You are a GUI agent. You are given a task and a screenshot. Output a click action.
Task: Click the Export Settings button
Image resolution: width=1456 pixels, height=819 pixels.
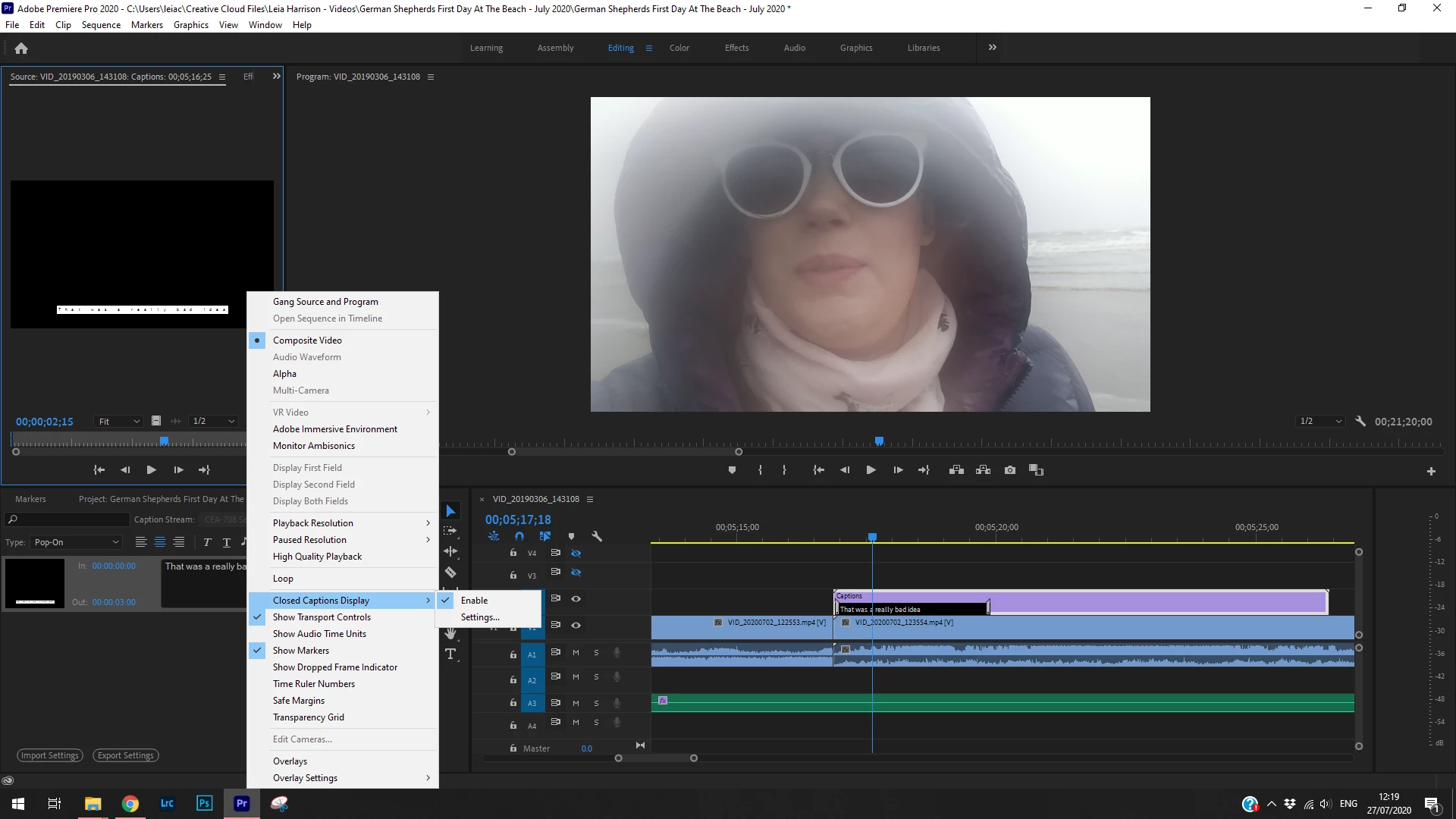coord(126,755)
